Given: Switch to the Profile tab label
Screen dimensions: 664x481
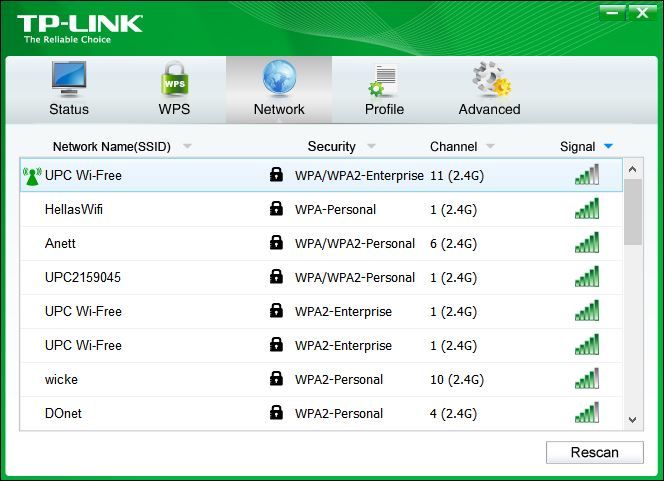Looking at the screenshot, I should click(x=384, y=109).
